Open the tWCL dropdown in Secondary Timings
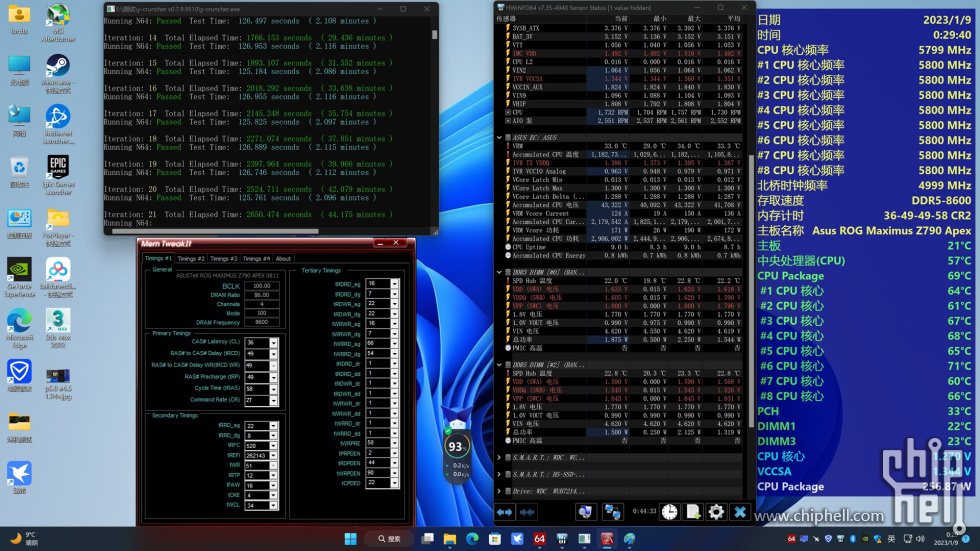Viewport: 980px width, 551px height. pyautogui.click(x=273, y=505)
